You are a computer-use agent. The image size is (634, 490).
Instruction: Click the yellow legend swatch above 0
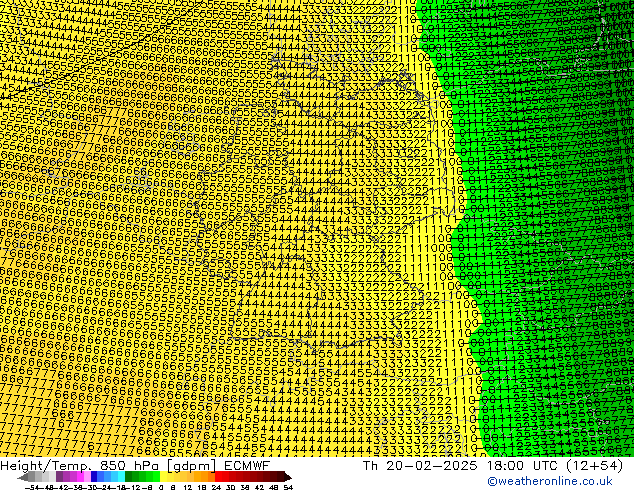pyautogui.click(x=163, y=477)
